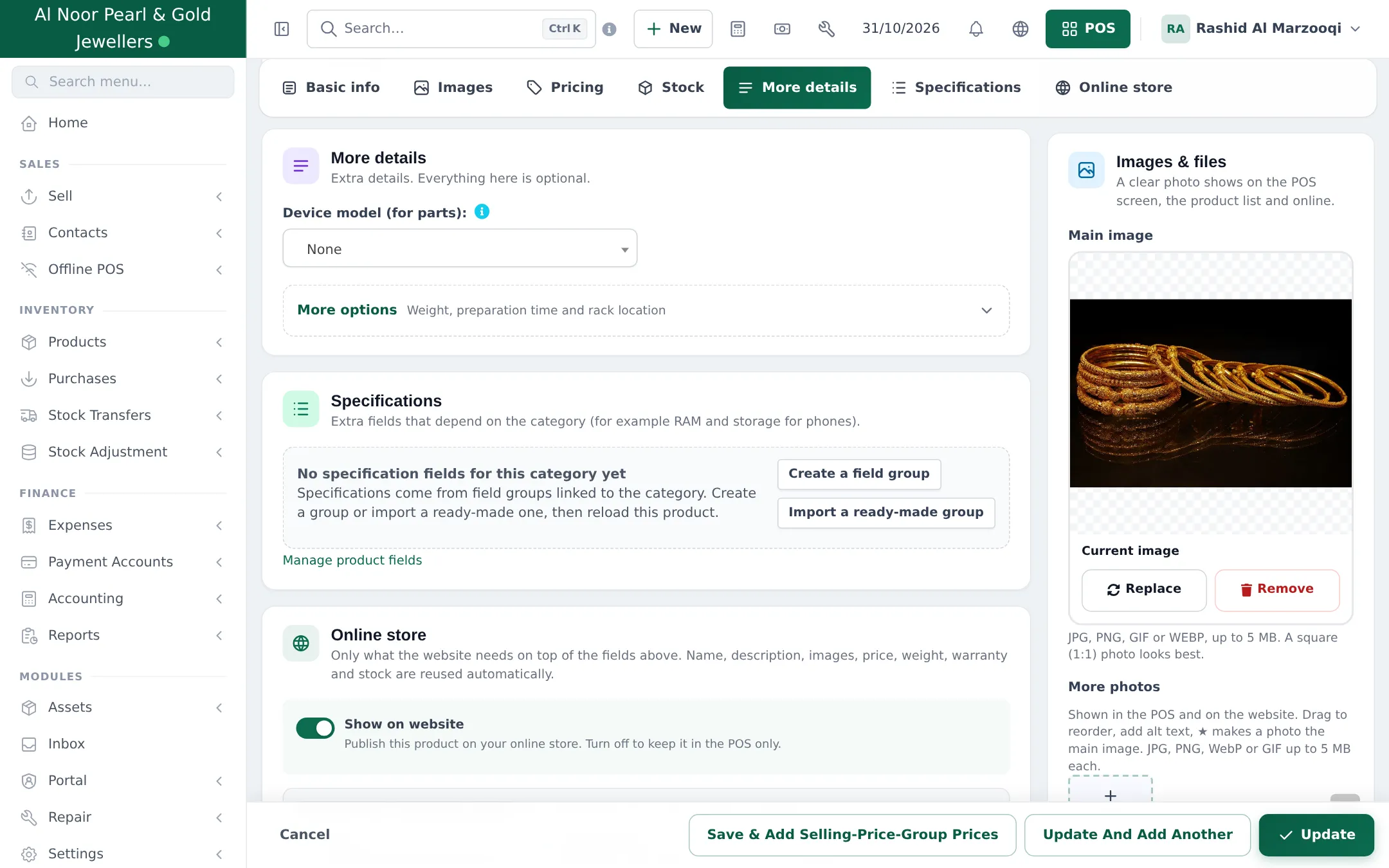Expand the Reports sidebar menu
1389x868 pixels.
122,635
